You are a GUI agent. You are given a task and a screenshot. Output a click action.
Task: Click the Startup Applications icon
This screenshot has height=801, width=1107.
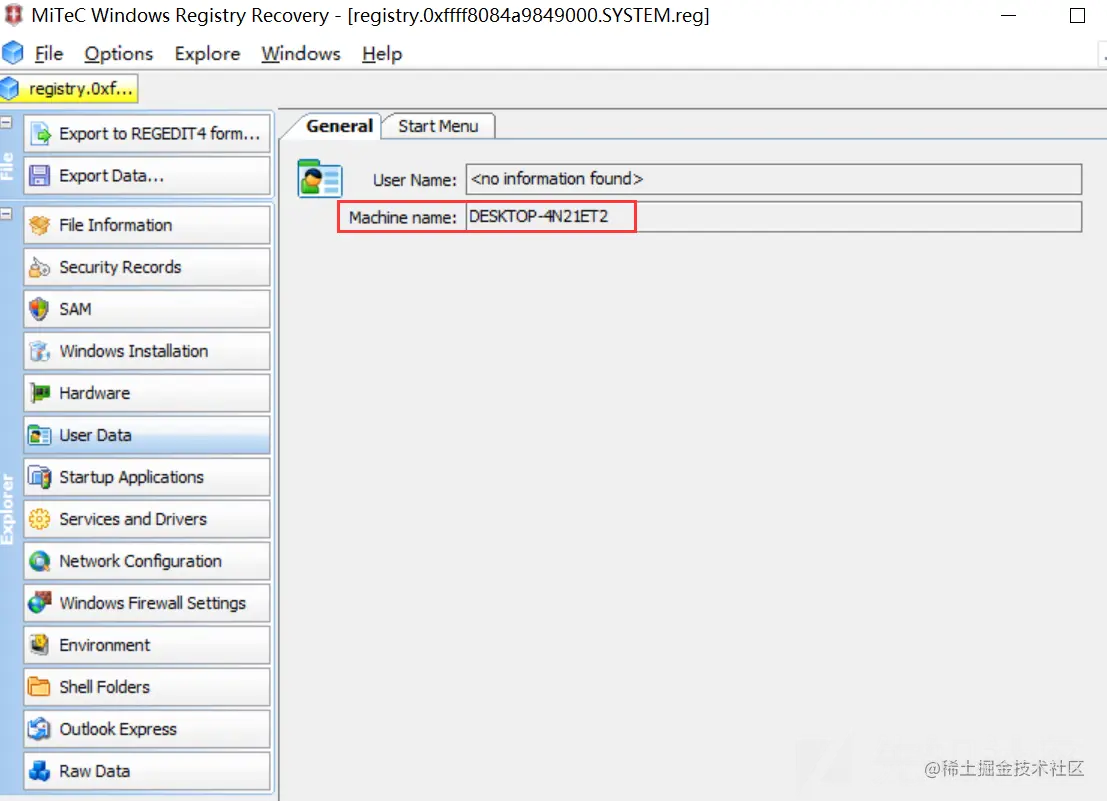[40, 477]
